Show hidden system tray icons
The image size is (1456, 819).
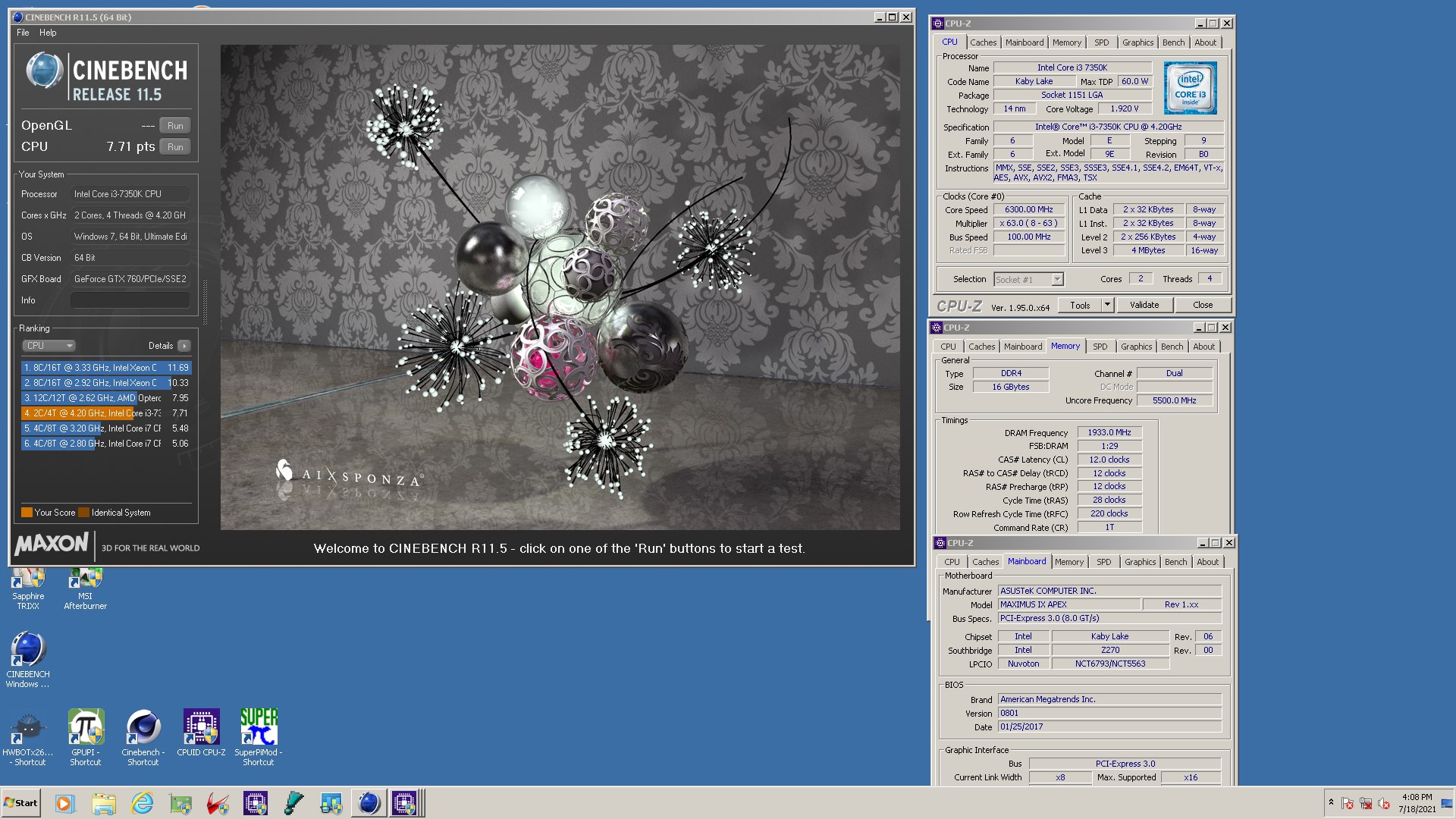(1330, 802)
